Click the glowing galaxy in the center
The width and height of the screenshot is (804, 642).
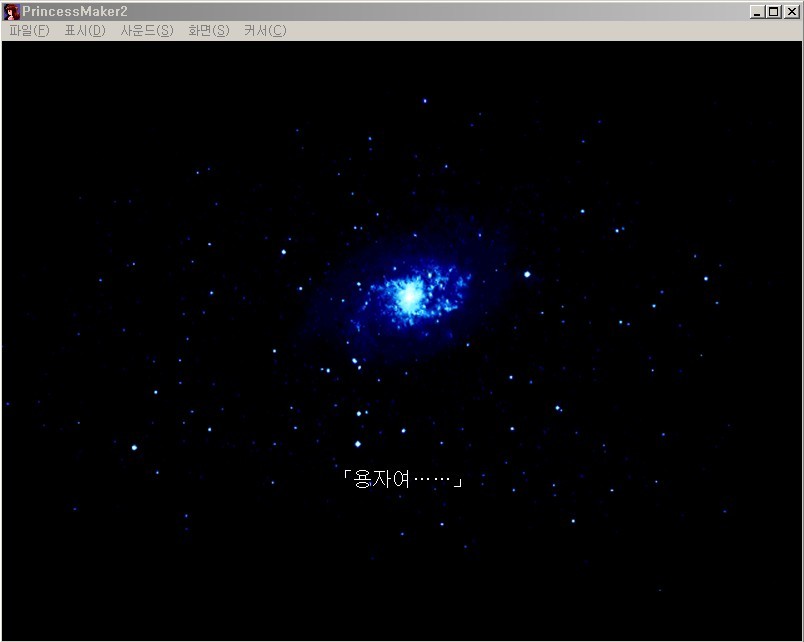click(411, 297)
